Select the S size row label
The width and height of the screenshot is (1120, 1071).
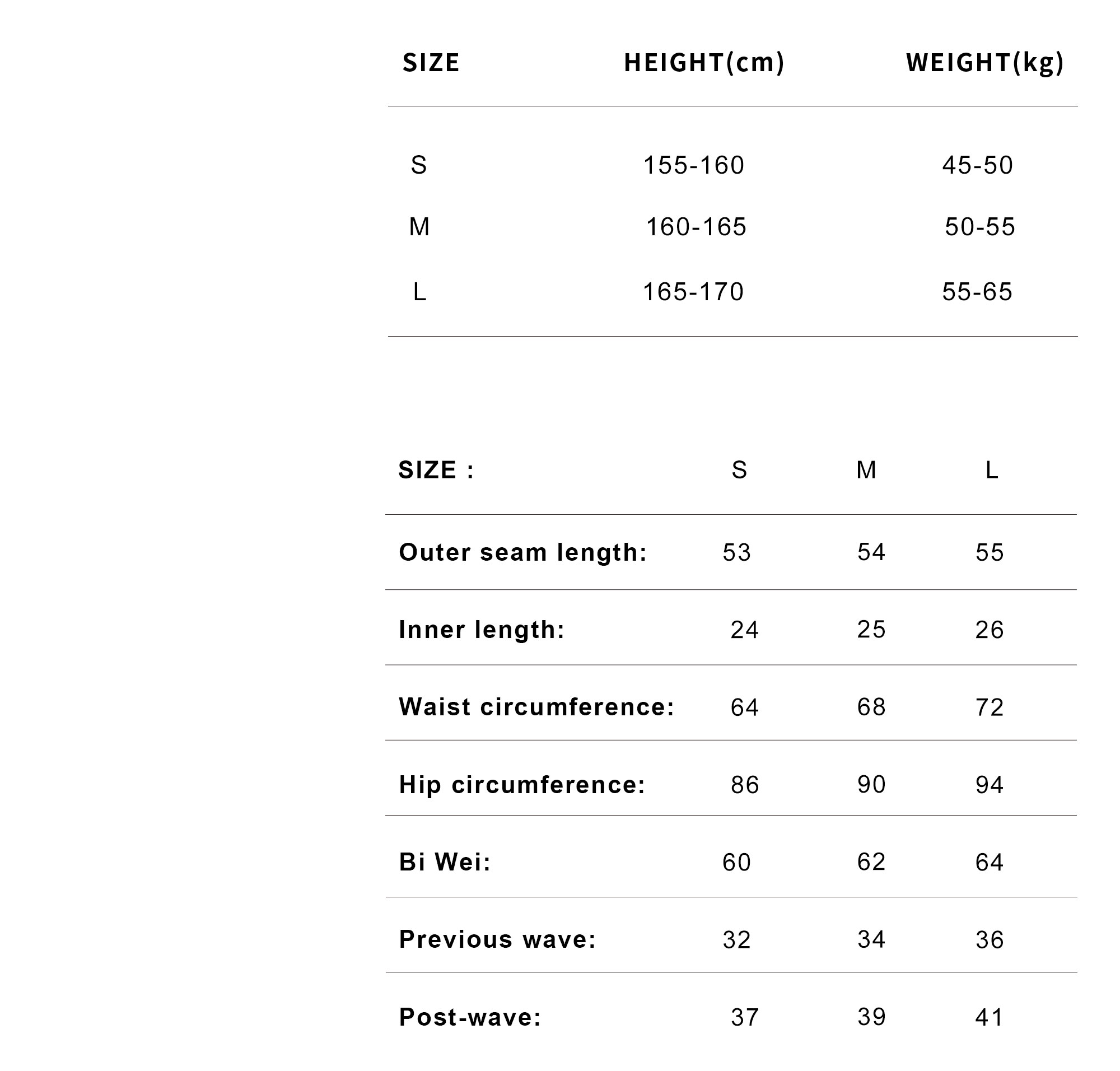pos(418,165)
